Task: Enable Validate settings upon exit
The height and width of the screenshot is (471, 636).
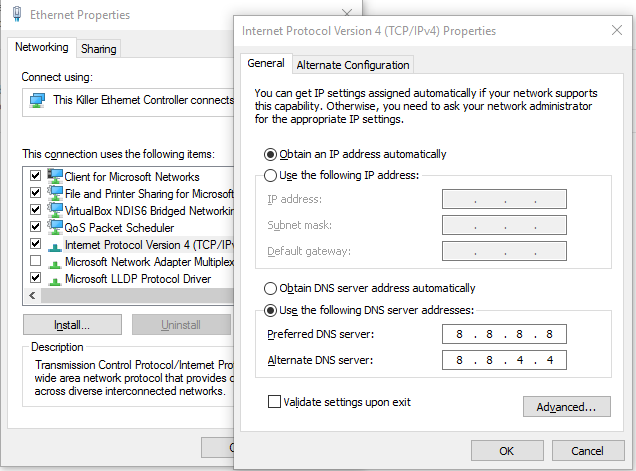Action: (274, 402)
